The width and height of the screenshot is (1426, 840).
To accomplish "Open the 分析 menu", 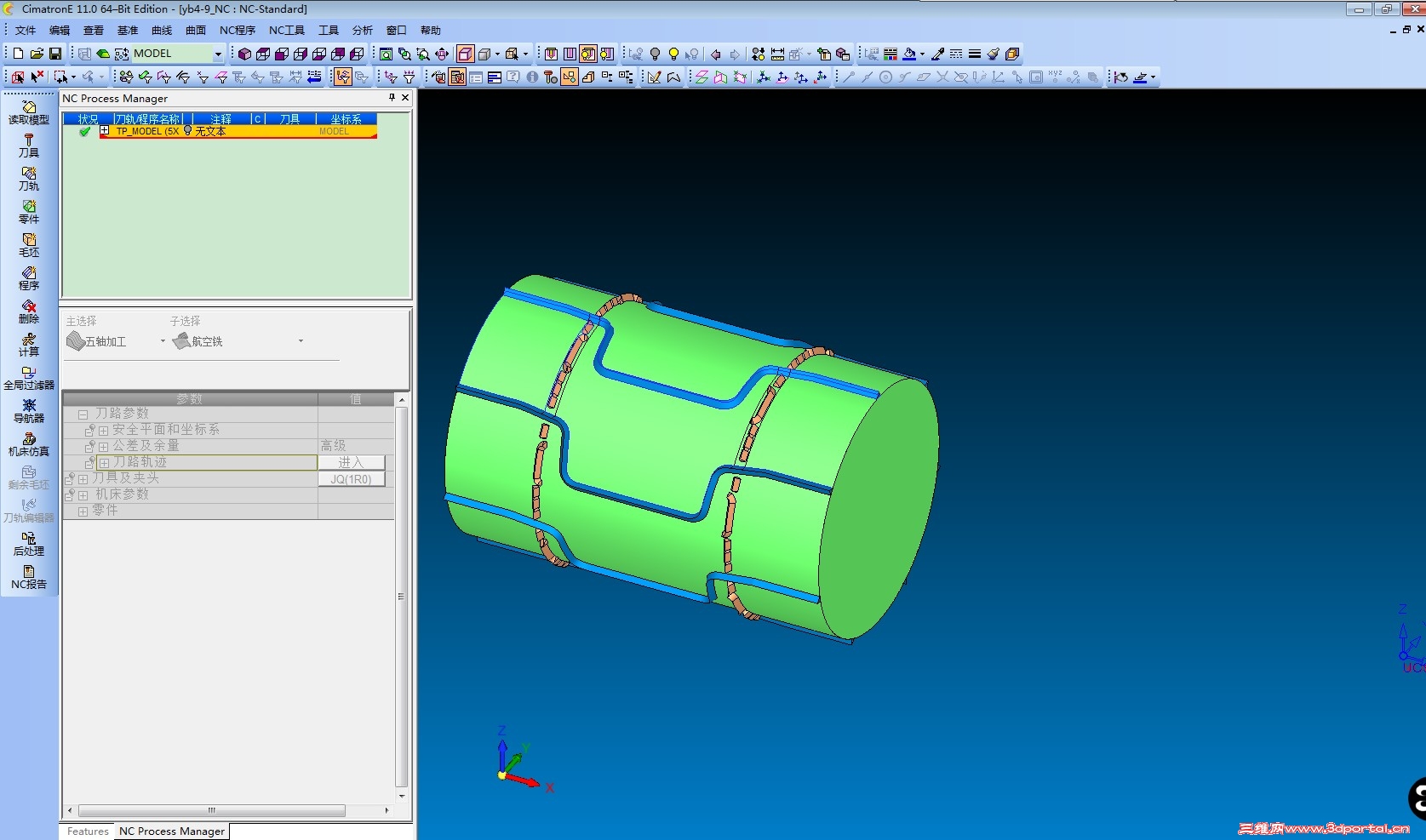I will click(x=363, y=31).
